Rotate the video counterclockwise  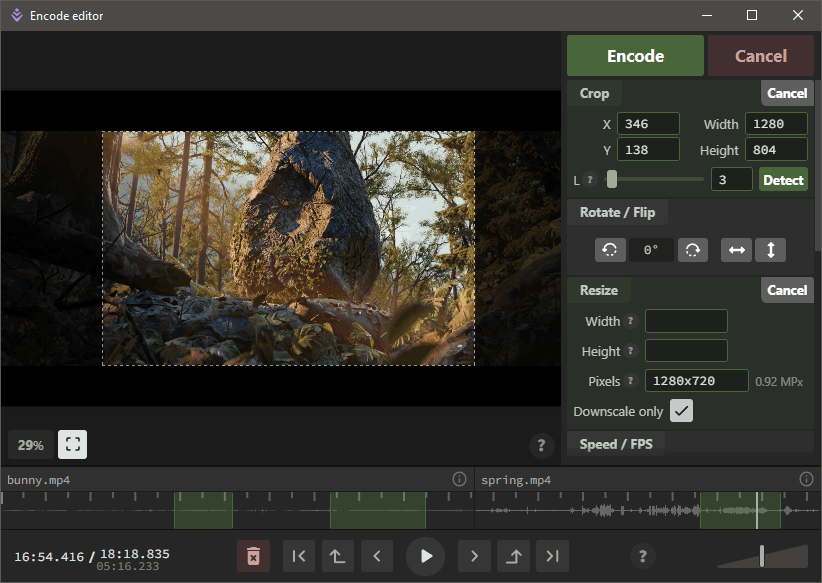coord(610,250)
